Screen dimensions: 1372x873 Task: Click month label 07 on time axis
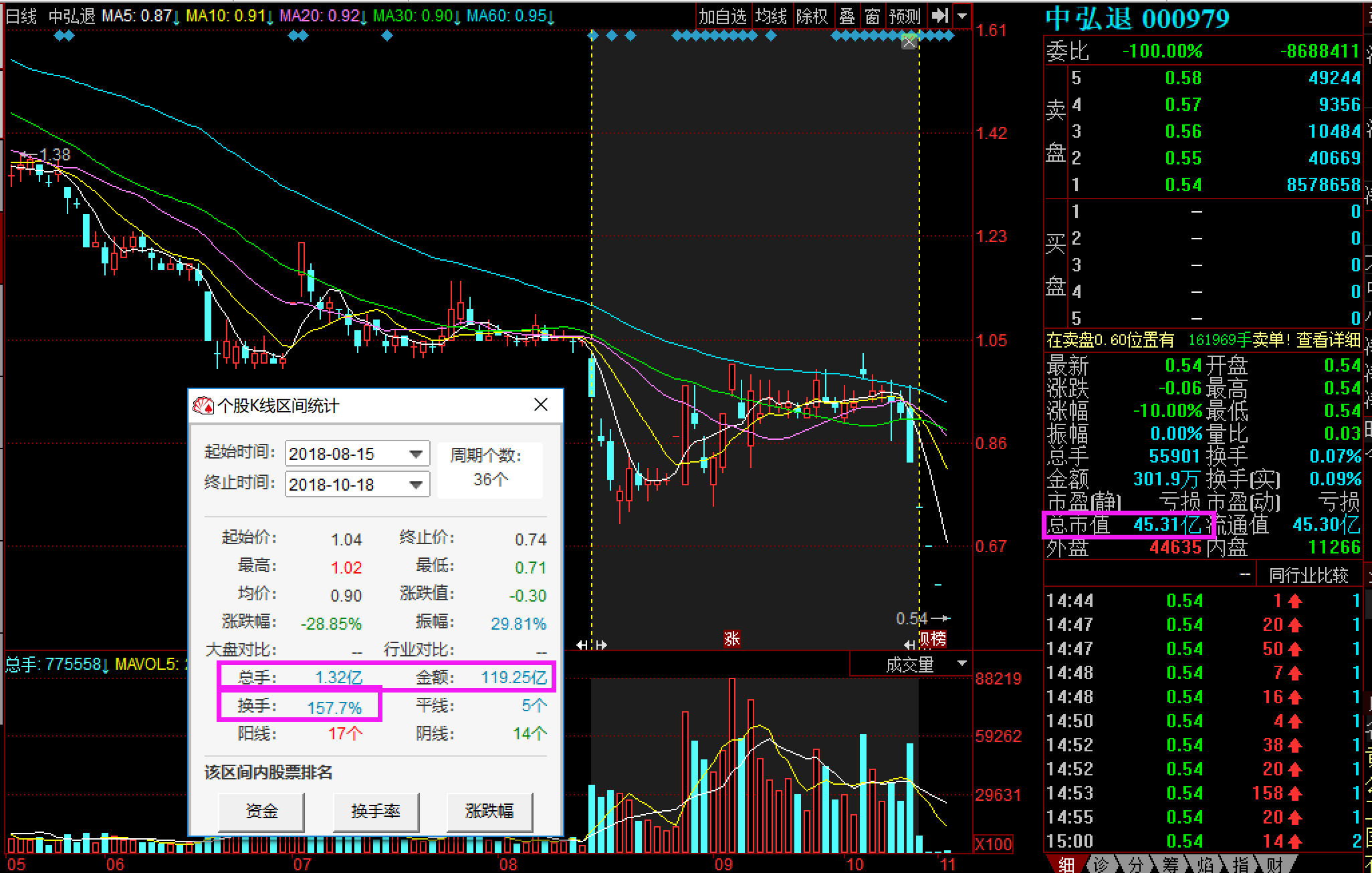[x=302, y=864]
